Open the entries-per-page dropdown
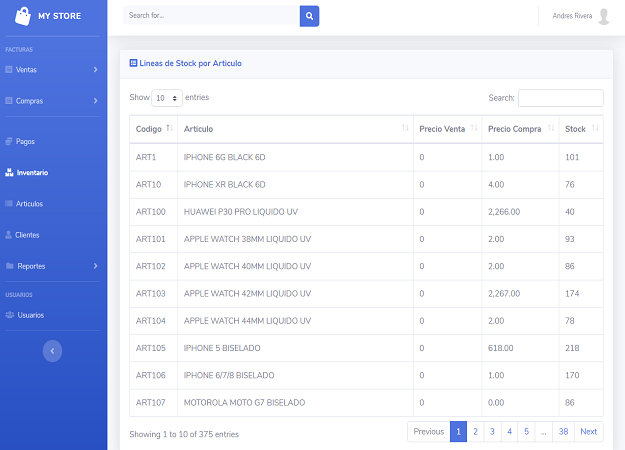Screen dimensions: 625x450 click(166, 98)
